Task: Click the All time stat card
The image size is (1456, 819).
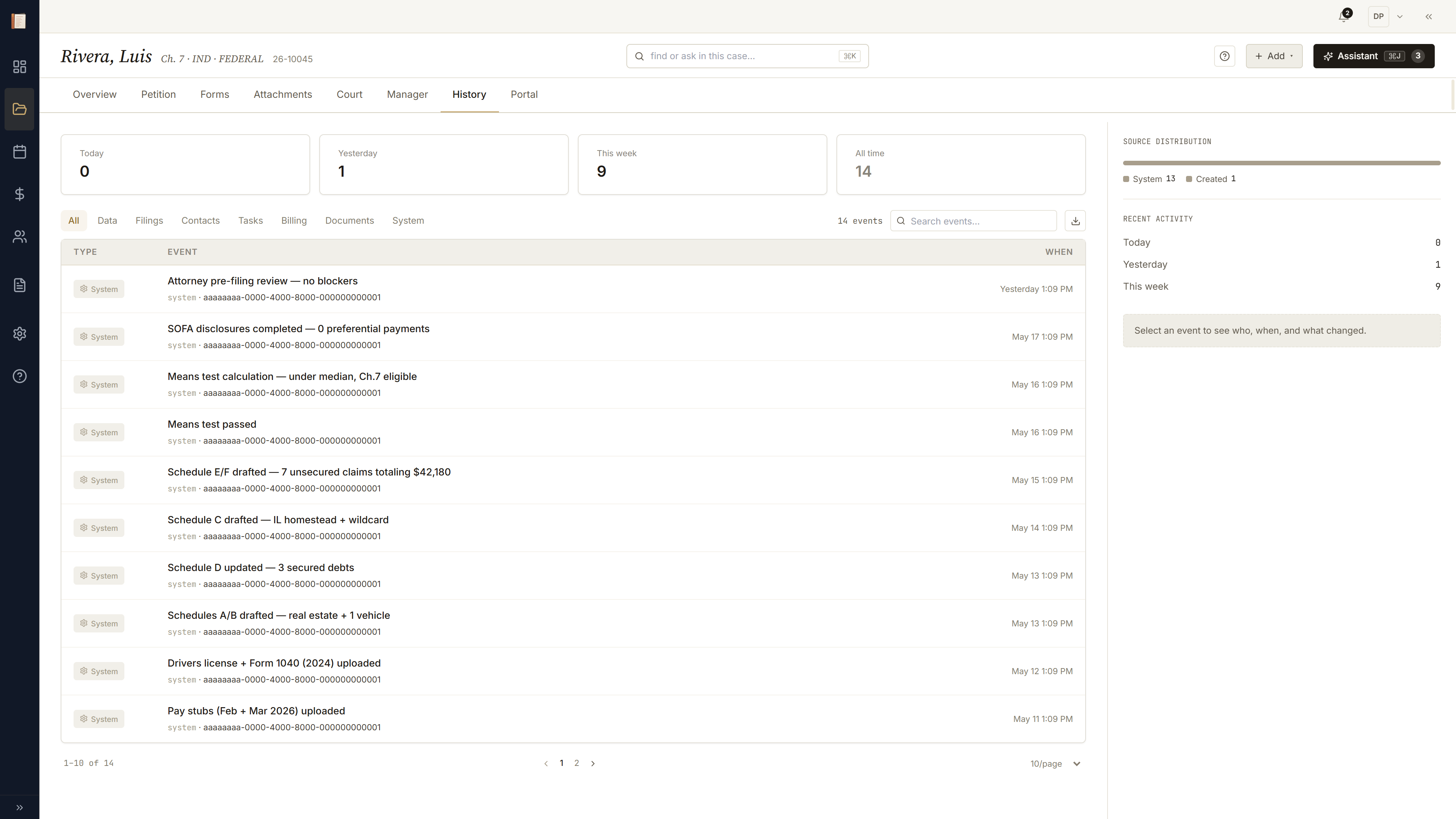Action: pyautogui.click(x=961, y=165)
